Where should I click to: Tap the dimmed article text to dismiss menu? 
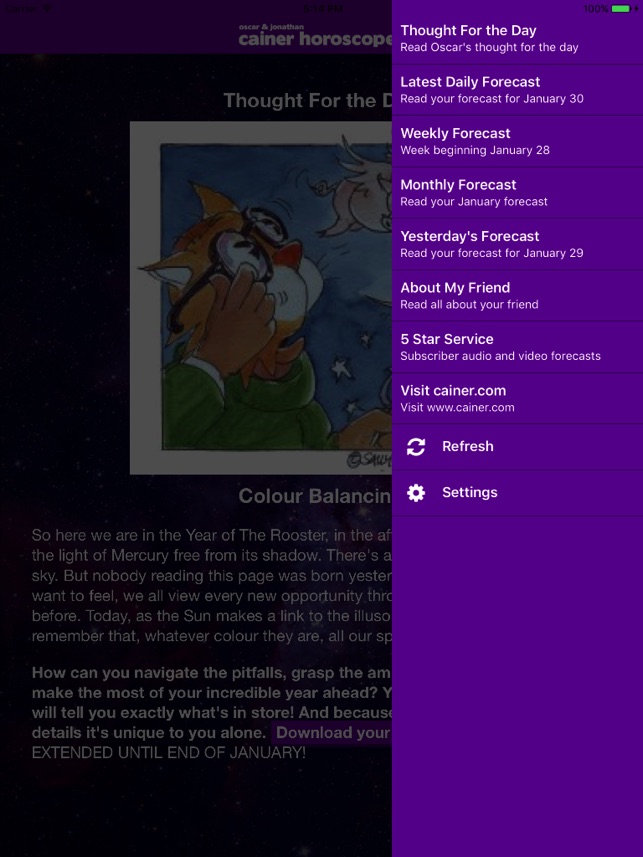(x=212, y=585)
